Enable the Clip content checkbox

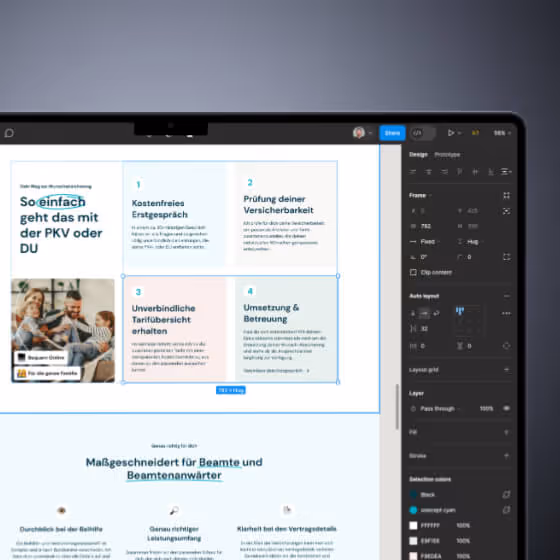coord(413,272)
